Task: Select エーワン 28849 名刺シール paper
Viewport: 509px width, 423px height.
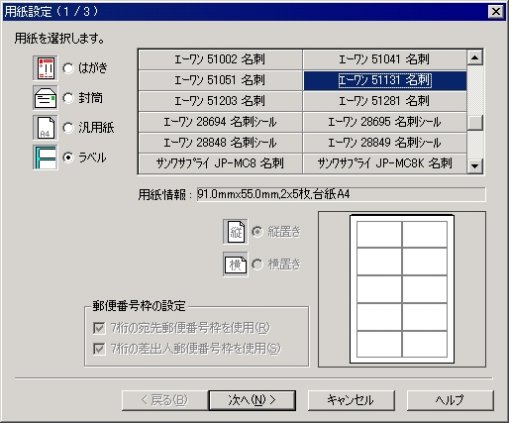Action: click(385, 143)
